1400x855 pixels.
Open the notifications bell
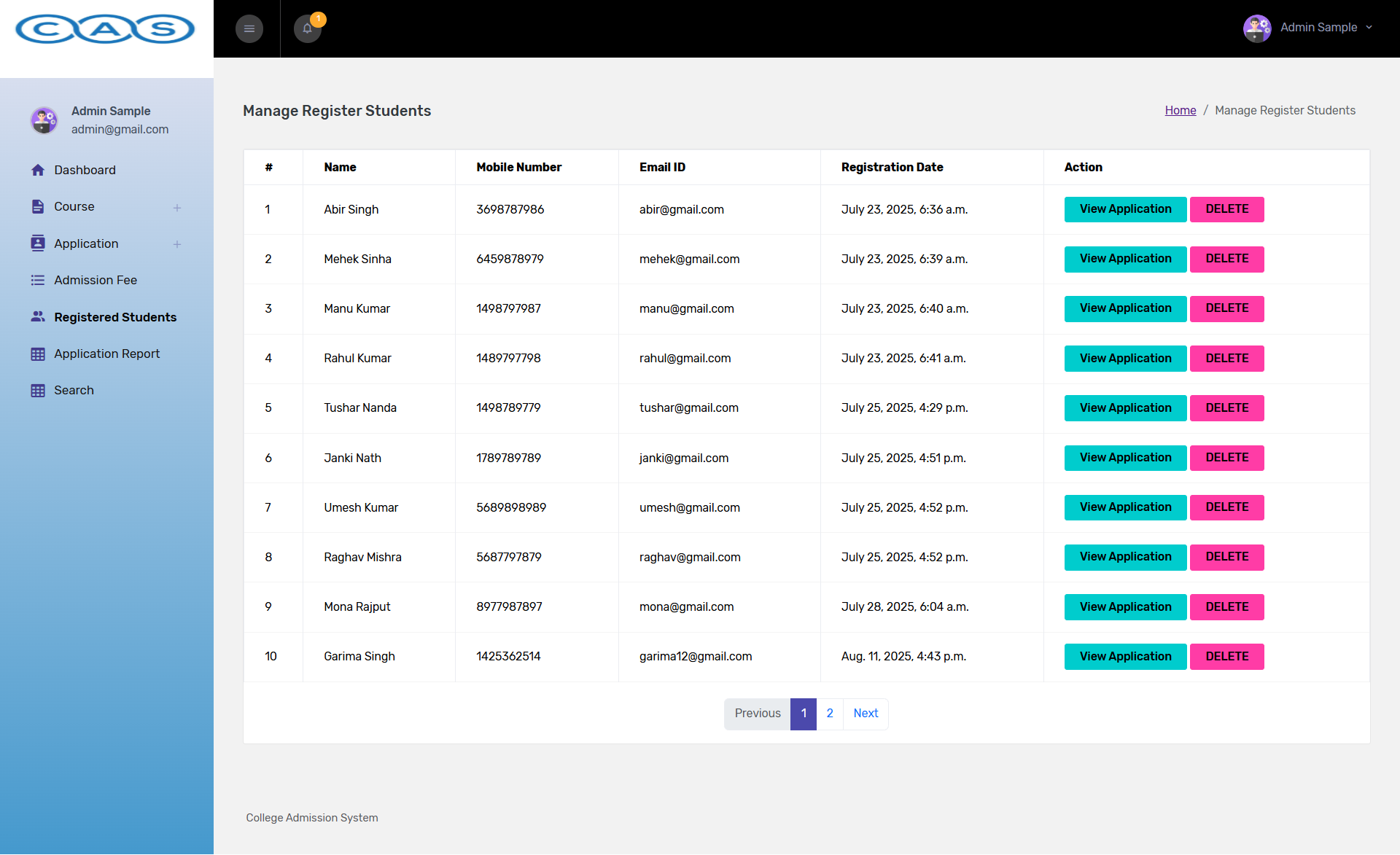pos(308,29)
